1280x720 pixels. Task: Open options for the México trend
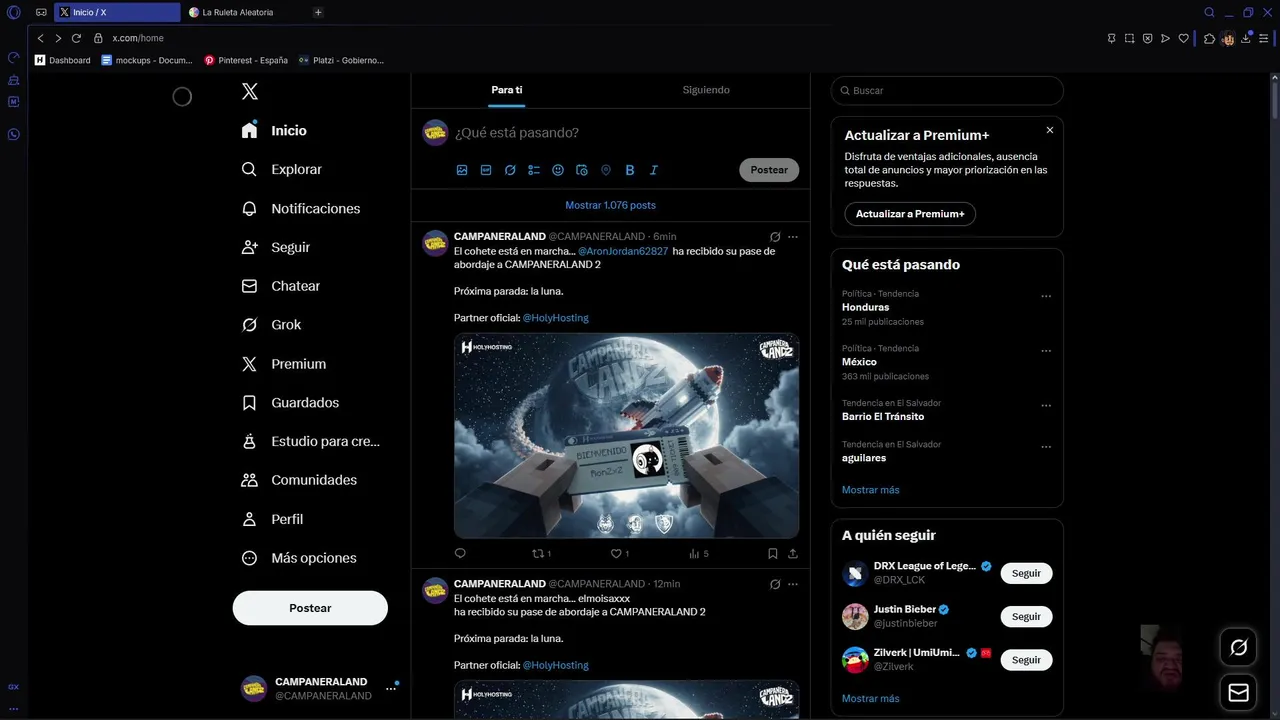[1046, 351]
